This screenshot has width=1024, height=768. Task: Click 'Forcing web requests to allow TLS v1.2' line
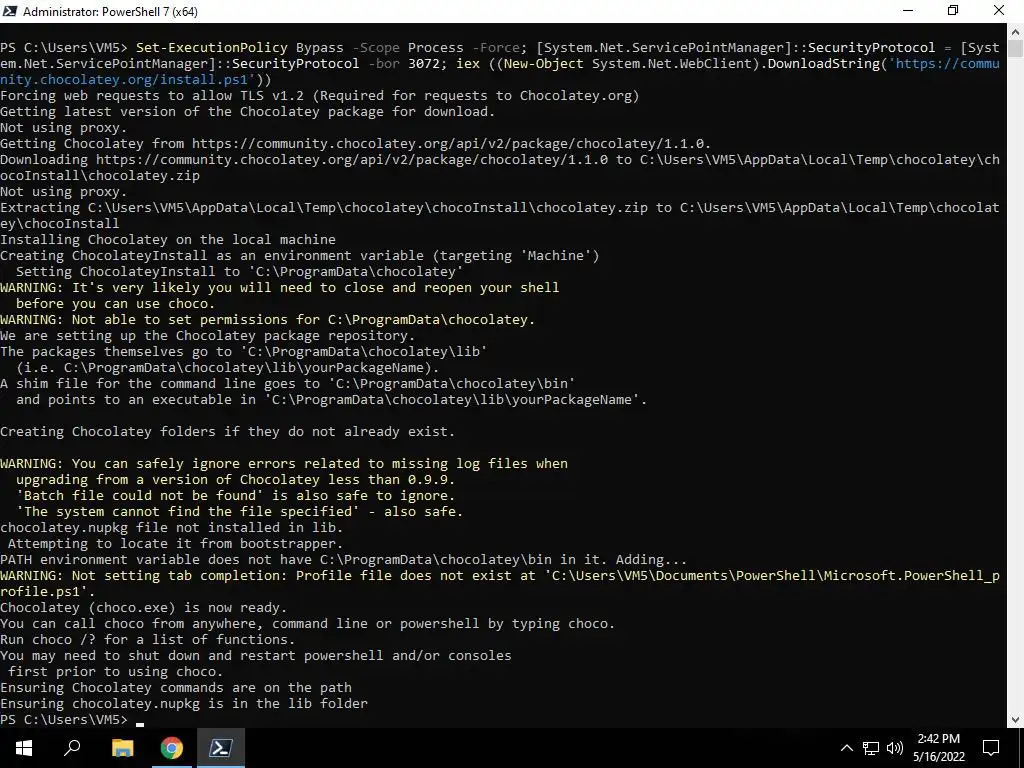coord(320,96)
